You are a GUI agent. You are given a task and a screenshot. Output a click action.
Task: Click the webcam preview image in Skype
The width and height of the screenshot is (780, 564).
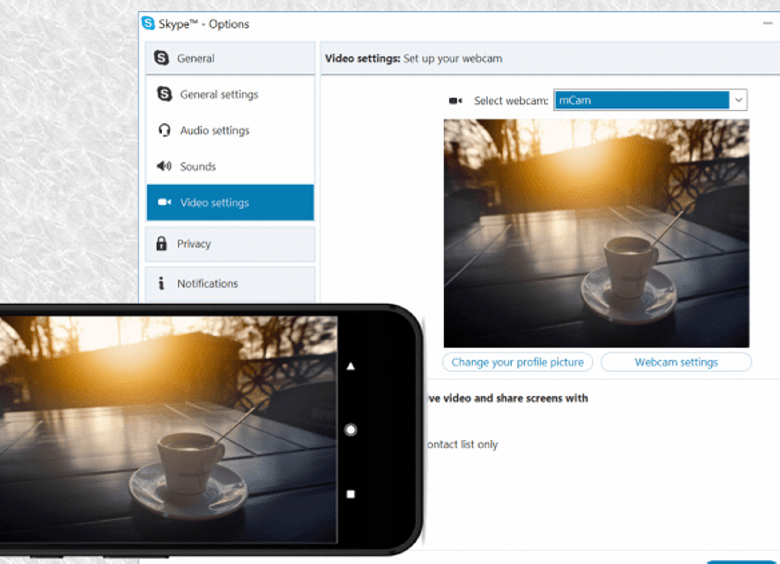tap(596, 233)
